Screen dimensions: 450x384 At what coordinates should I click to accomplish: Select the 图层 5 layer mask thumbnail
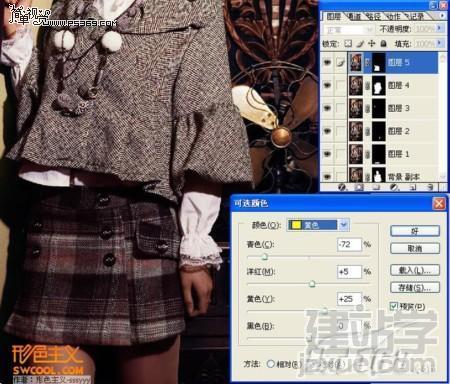(379, 62)
